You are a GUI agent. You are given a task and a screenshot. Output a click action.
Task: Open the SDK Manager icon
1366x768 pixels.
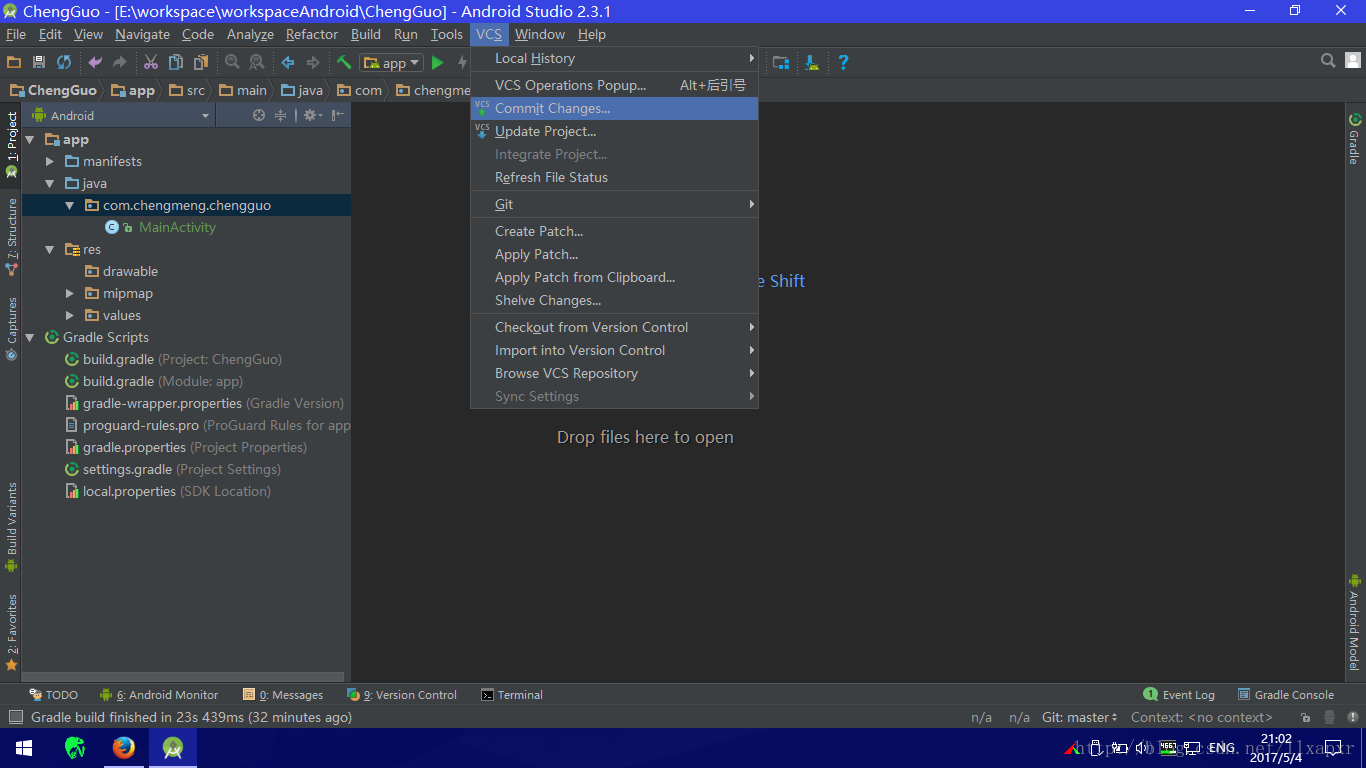(812, 62)
